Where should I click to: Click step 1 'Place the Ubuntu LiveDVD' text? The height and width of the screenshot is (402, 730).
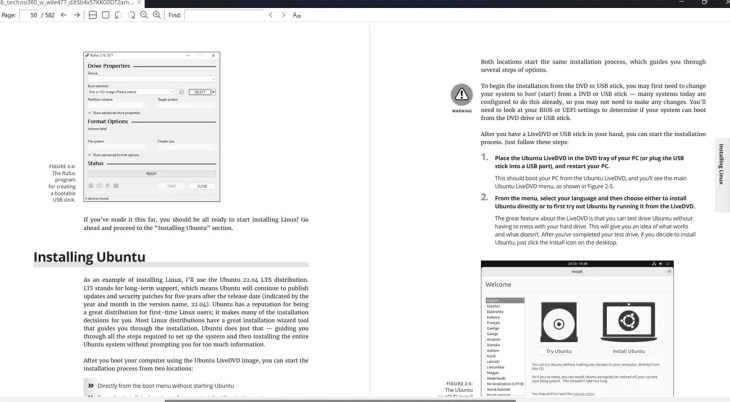pos(589,162)
